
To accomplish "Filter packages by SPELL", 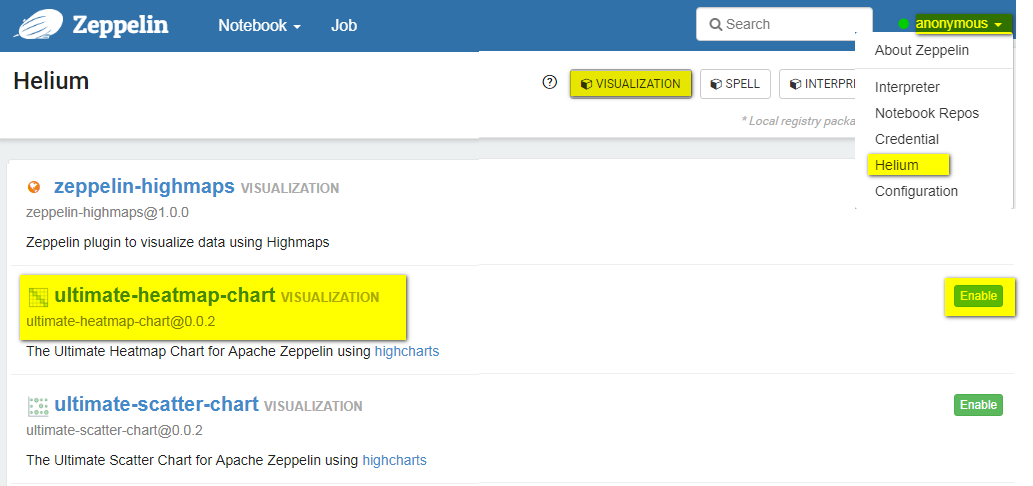I will point(735,84).
